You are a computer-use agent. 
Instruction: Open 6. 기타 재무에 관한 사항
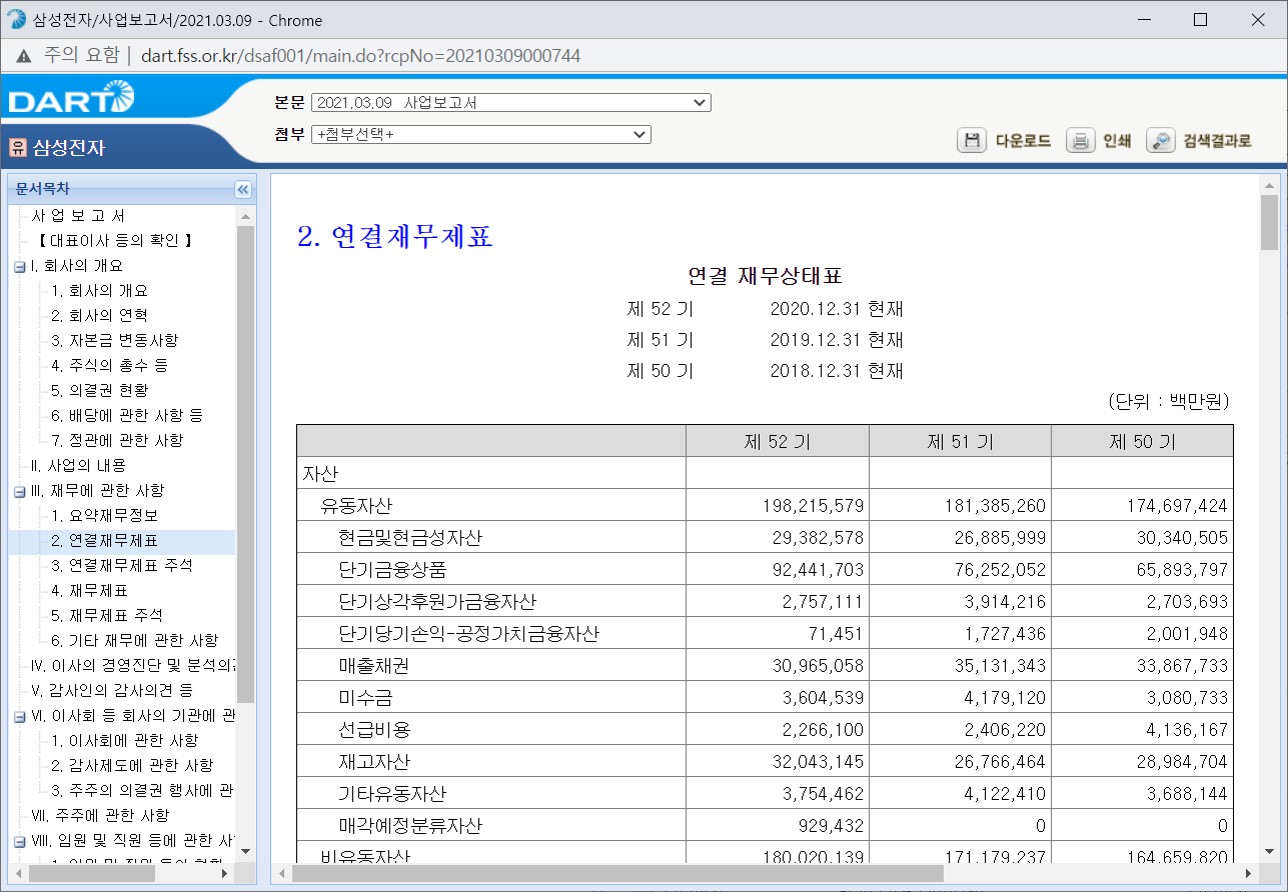(134, 641)
